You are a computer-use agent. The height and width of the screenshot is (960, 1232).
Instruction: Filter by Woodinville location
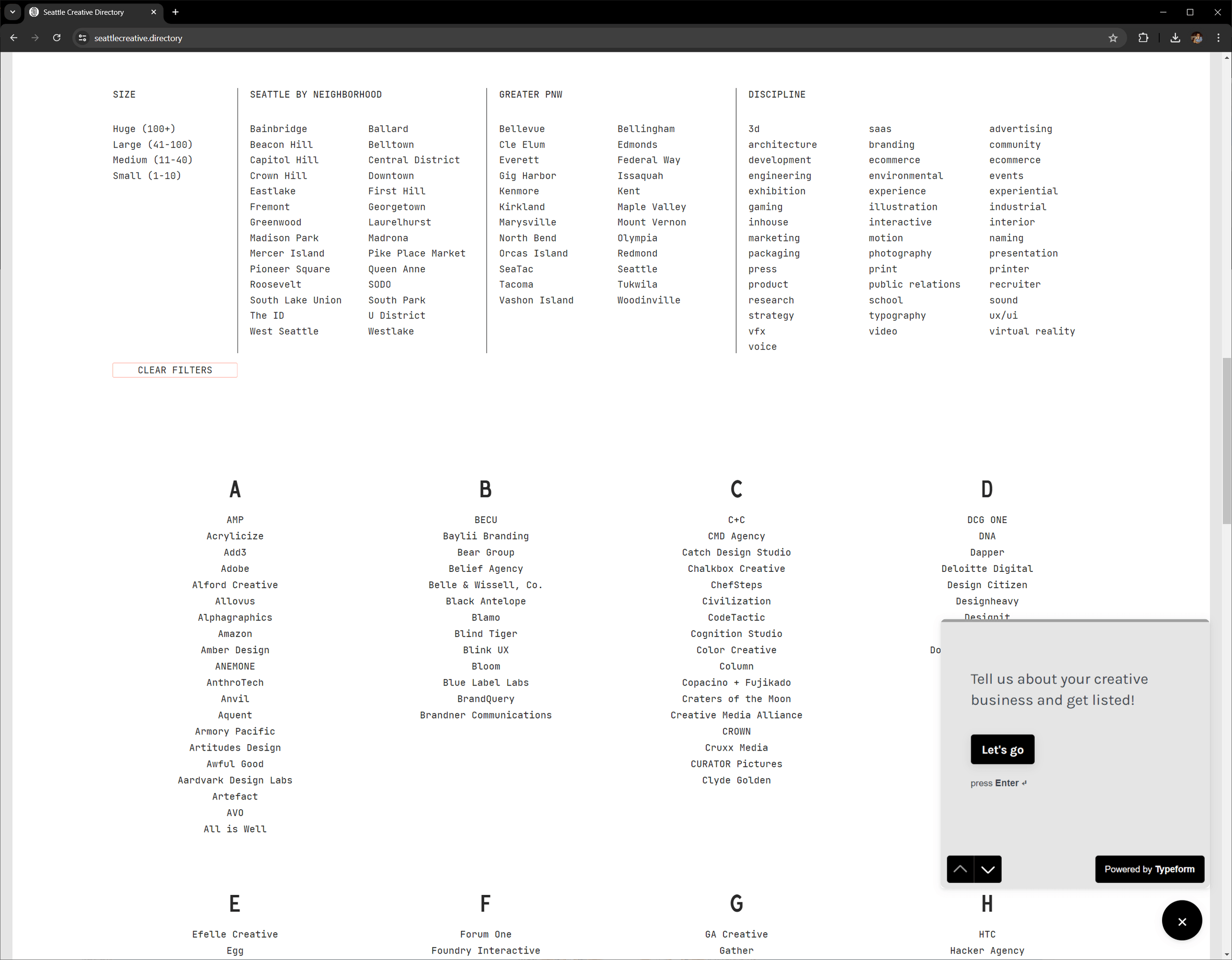pos(649,300)
